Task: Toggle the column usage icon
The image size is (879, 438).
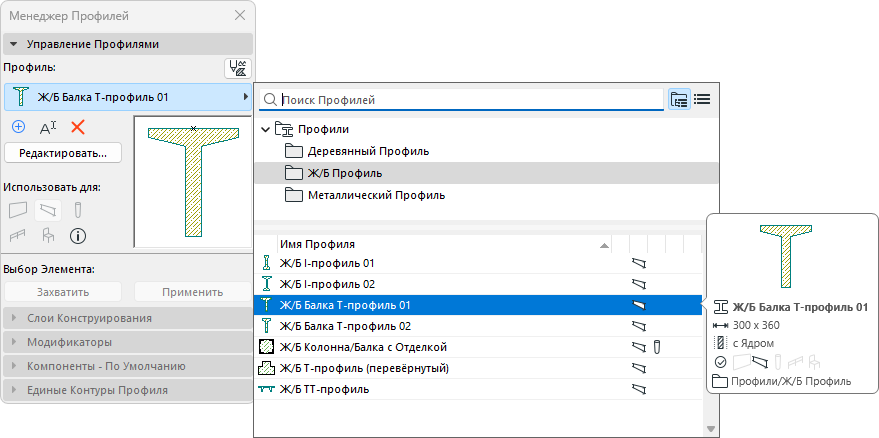Action: 77,210
